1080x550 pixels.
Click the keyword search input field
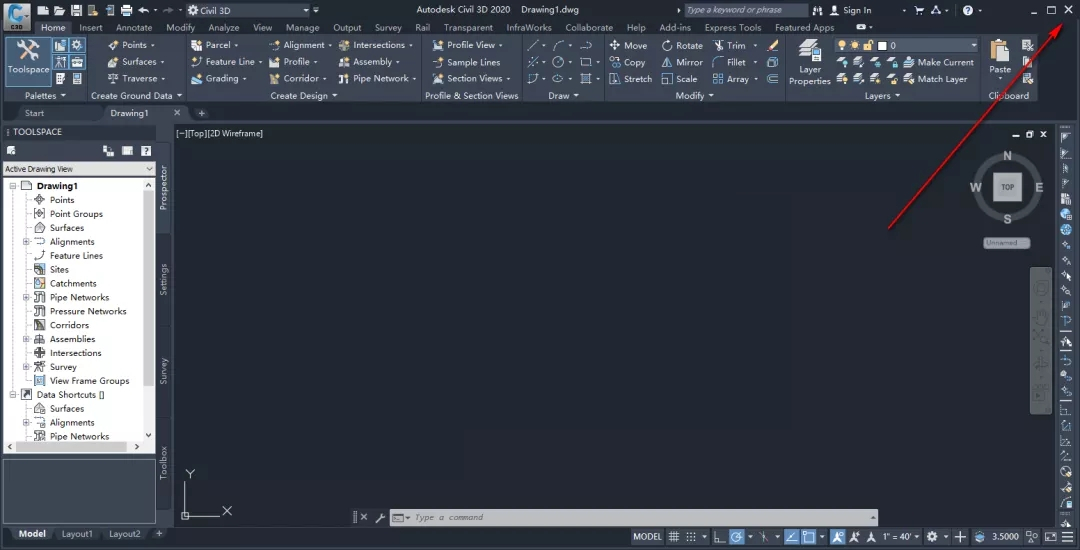pos(746,10)
